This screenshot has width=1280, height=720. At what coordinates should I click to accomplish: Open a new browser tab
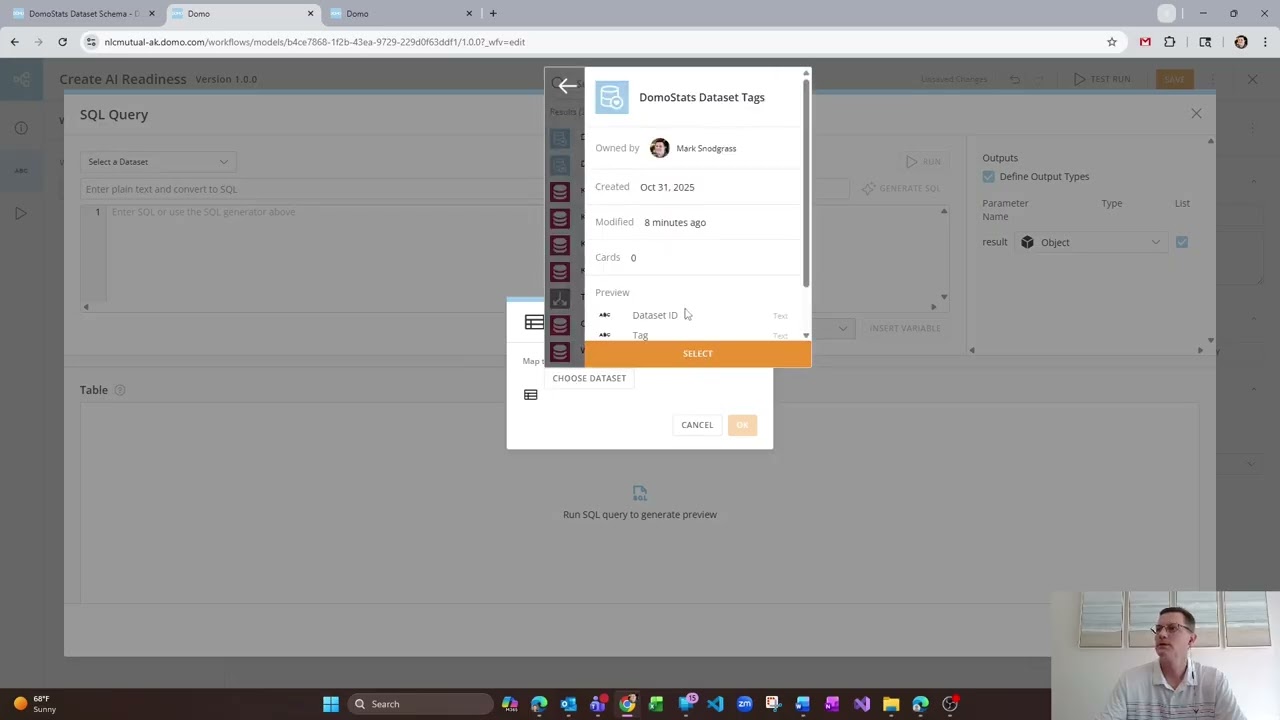tap(493, 14)
